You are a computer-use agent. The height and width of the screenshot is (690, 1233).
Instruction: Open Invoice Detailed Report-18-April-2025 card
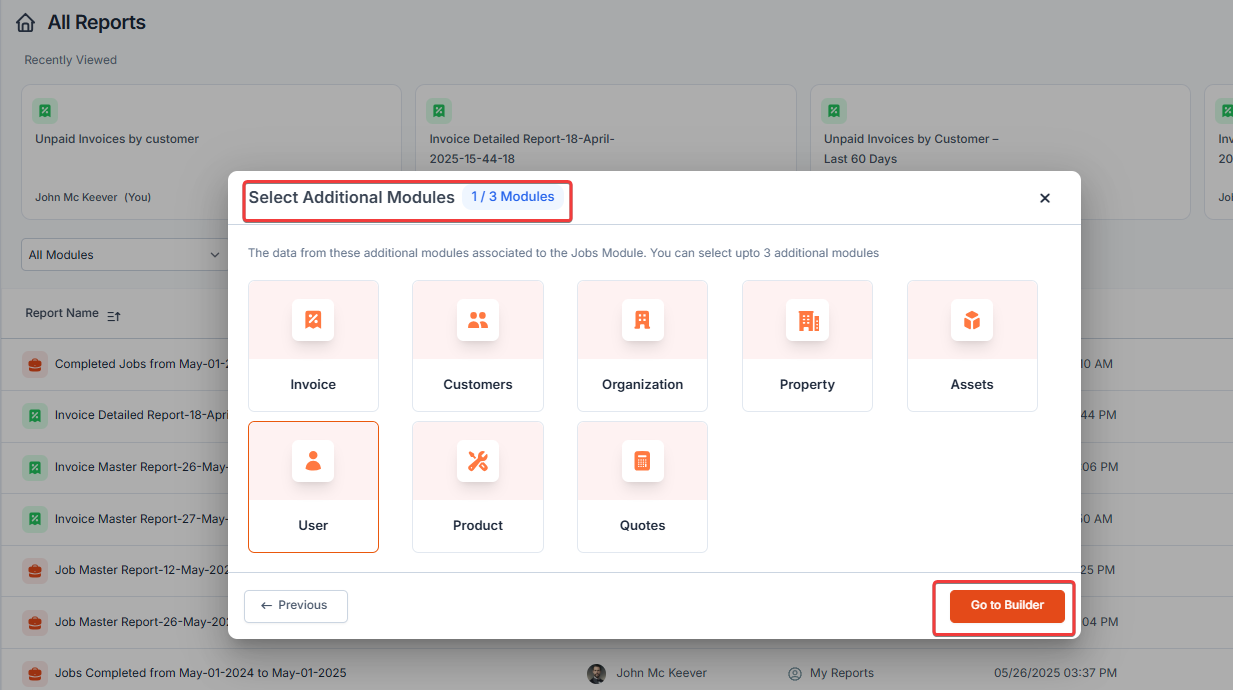click(x=606, y=152)
